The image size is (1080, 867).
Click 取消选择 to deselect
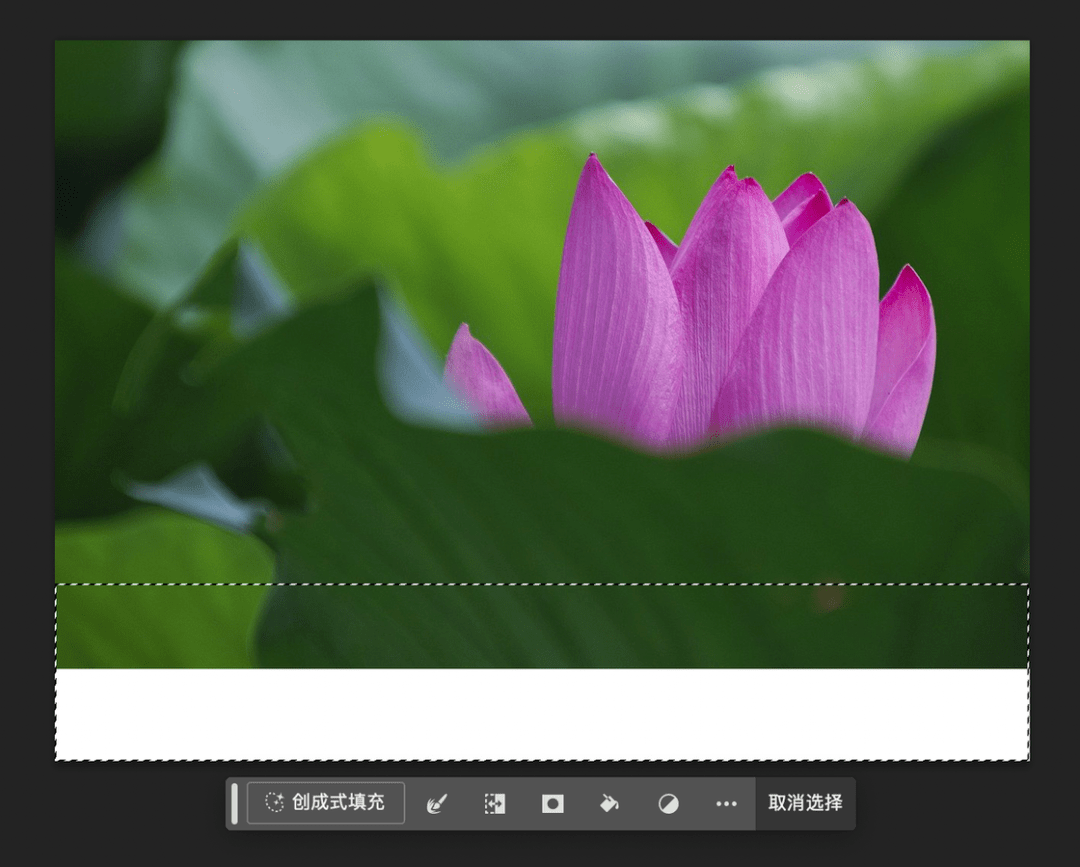(805, 803)
